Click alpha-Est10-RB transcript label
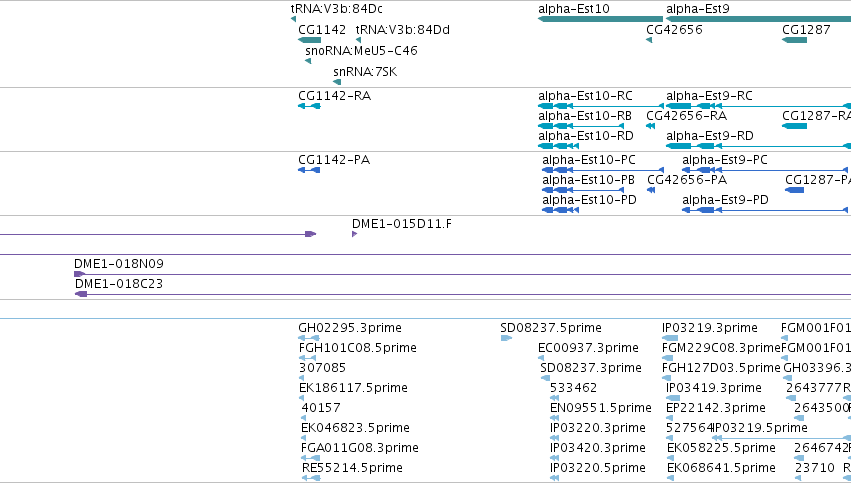The height and width of the screenshot is (483, 851). click(x=585, y=116)
